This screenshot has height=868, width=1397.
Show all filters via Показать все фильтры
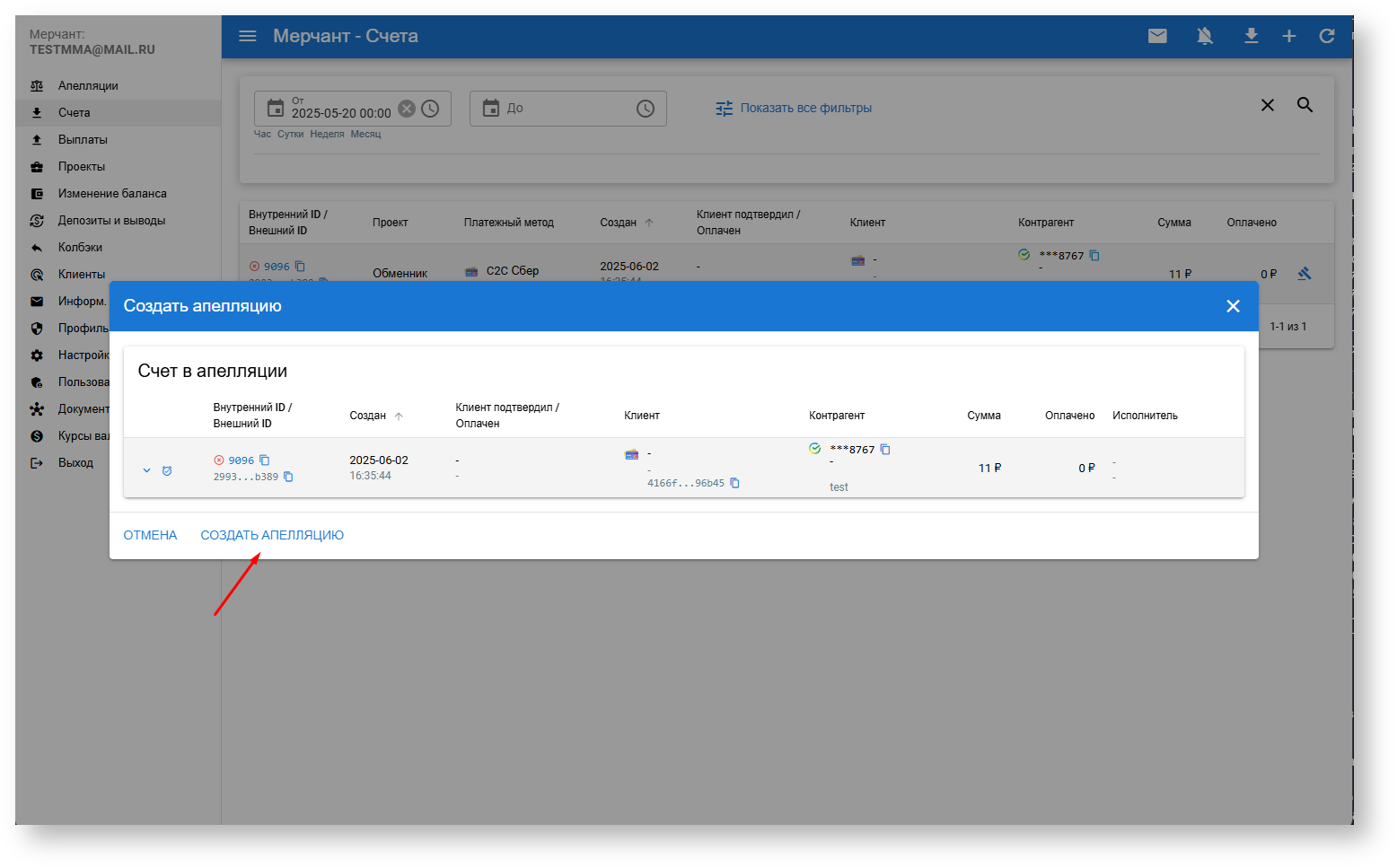coord(794,108)
